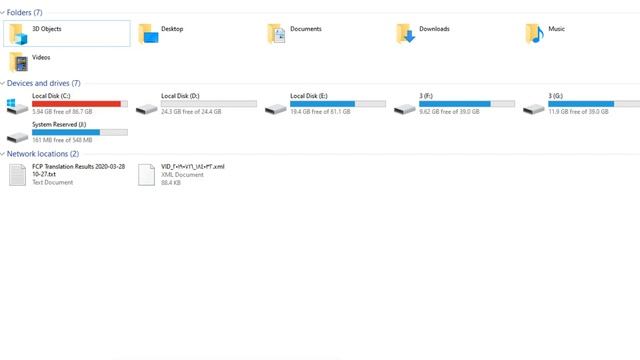This screenshot has width=640, height=360.
Task: Click free space text under 3 (F:)
Action: [x=449, y=111]
